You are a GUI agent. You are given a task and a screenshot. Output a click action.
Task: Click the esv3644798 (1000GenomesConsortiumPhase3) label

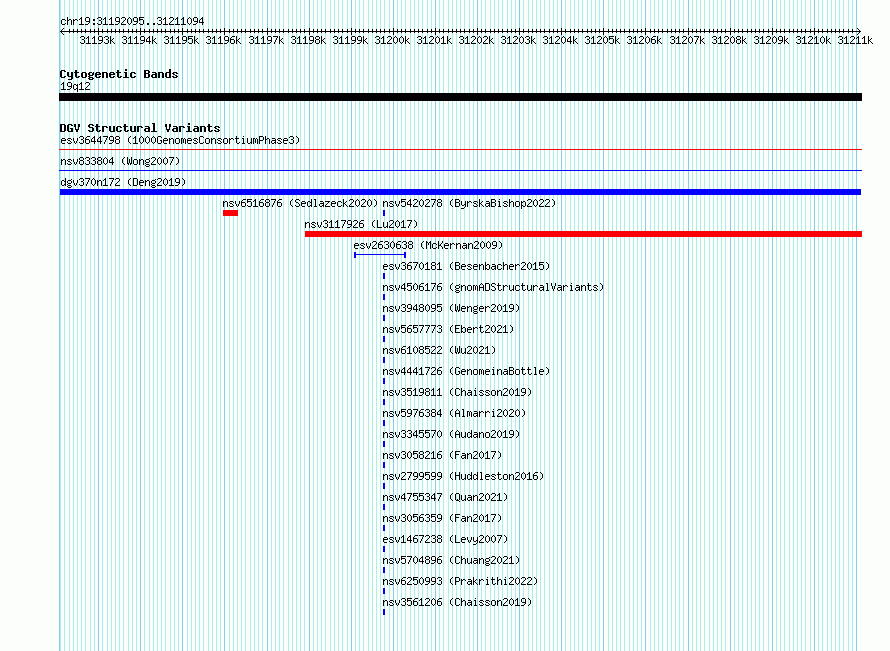point(180,140)
